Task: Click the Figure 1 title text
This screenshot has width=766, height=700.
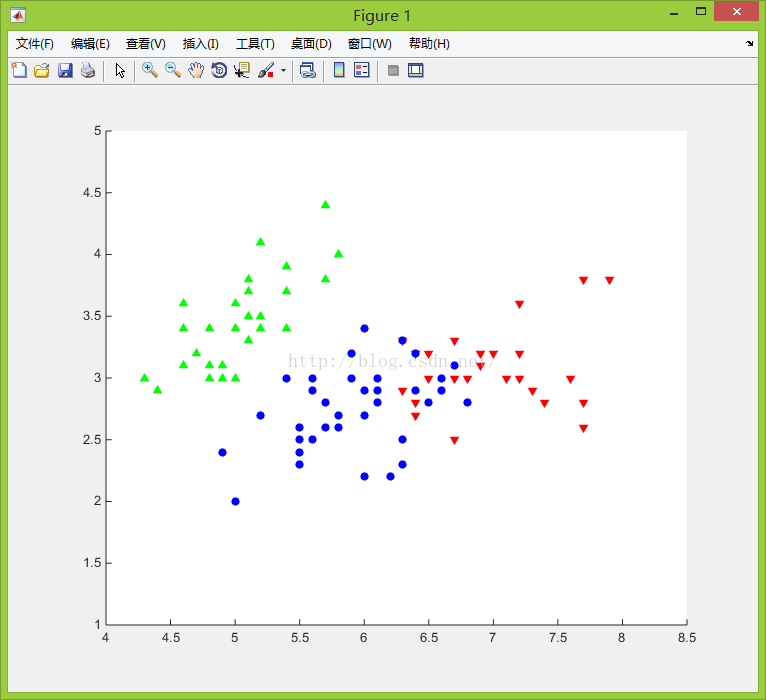Action: pyautogui.click(x=382, y=16)
